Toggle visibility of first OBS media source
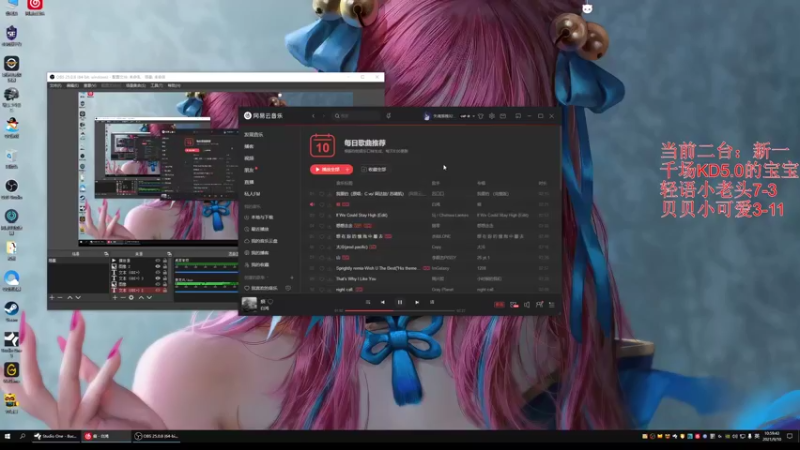800x450 pixels. pos(158,261)
